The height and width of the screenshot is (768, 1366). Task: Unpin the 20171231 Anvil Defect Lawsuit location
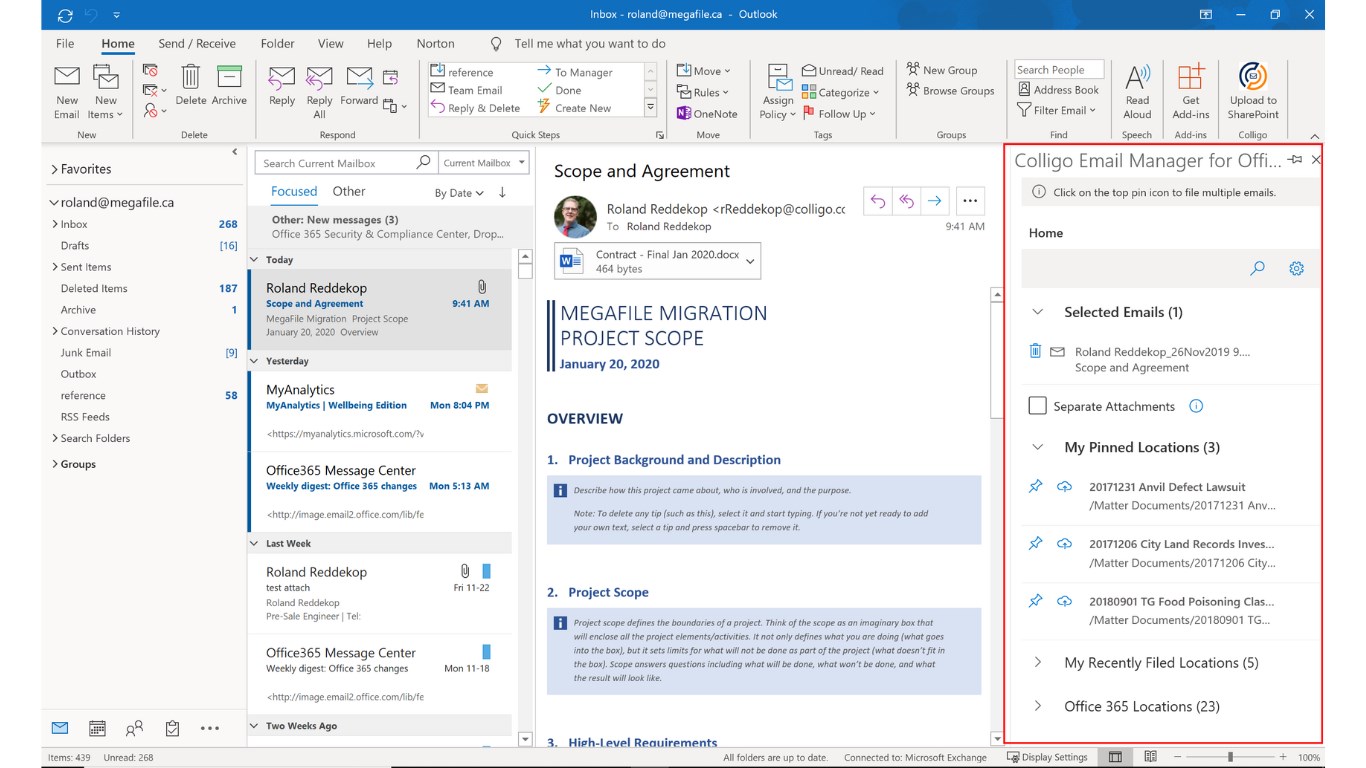(x=1036, y=487)
